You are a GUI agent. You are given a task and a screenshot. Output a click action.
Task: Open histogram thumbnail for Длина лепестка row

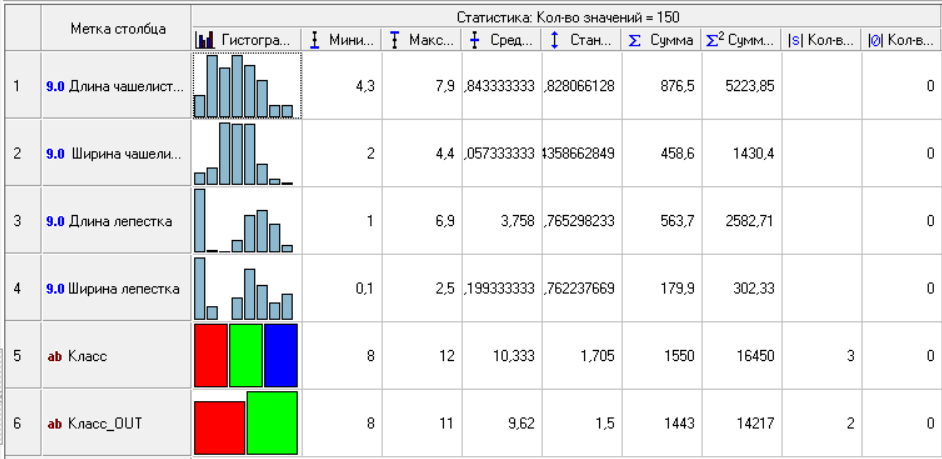click(x=247, y=220)
